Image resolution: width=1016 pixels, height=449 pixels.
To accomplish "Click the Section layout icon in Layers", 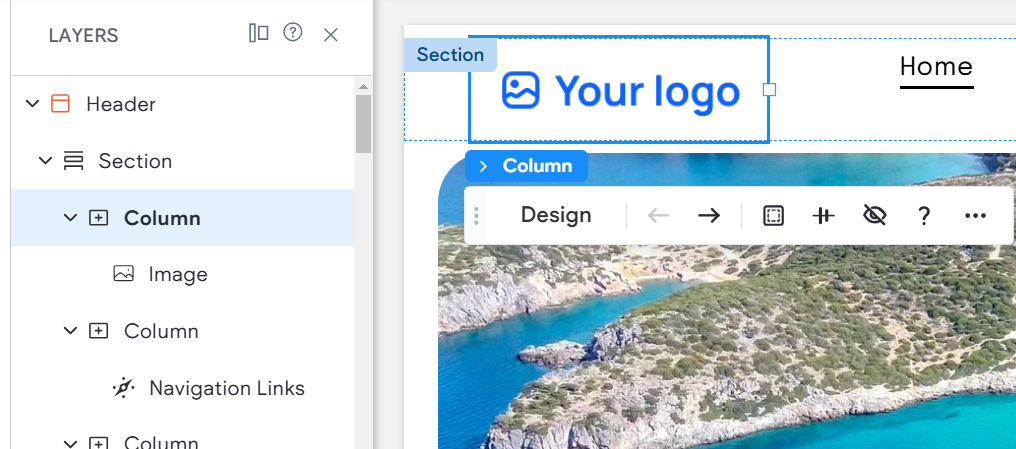I will click(x=73, y=161).
